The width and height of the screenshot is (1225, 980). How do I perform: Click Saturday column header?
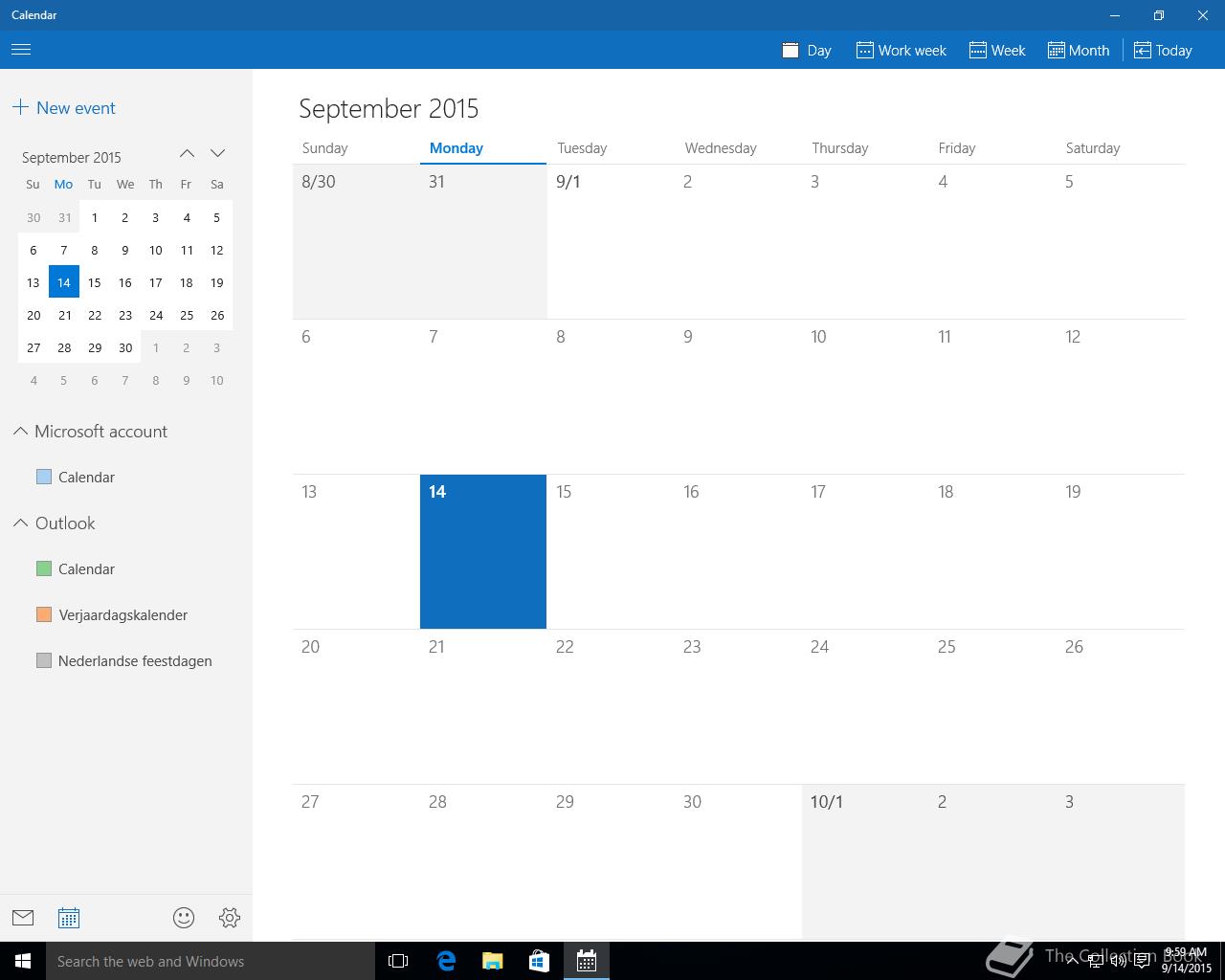(x=1093, y=148)
